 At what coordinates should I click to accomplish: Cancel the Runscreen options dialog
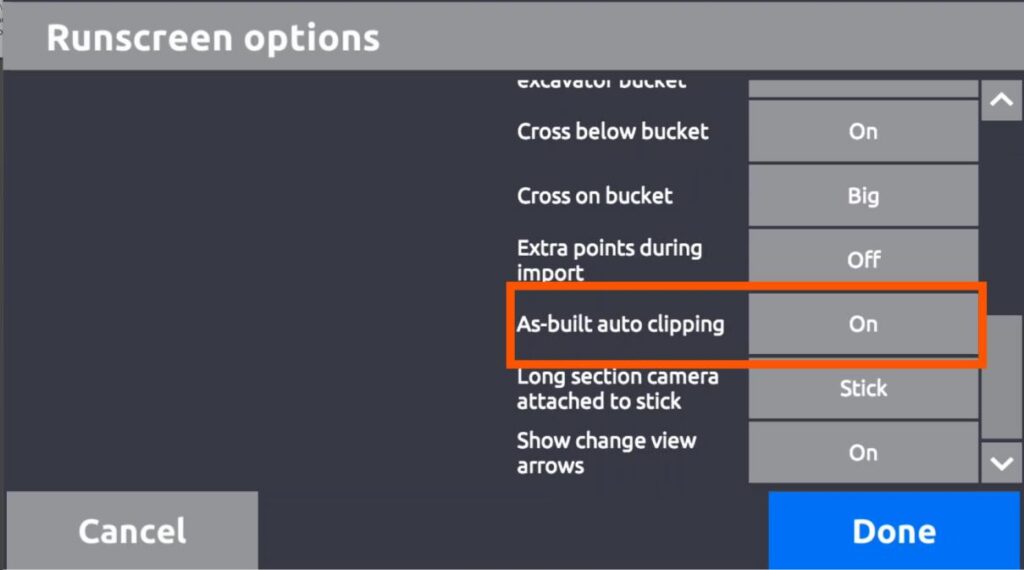pyautogui.click(x=132, y=530)
